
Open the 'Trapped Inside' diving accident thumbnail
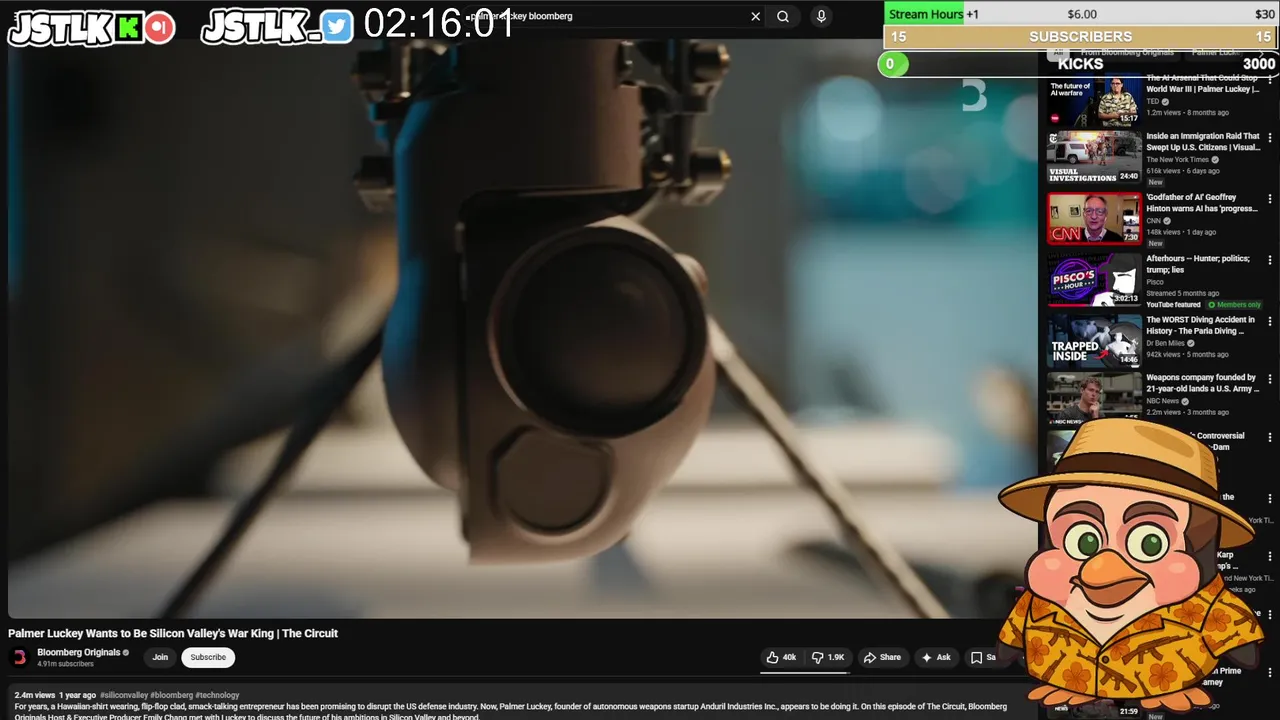[1094, 341]
